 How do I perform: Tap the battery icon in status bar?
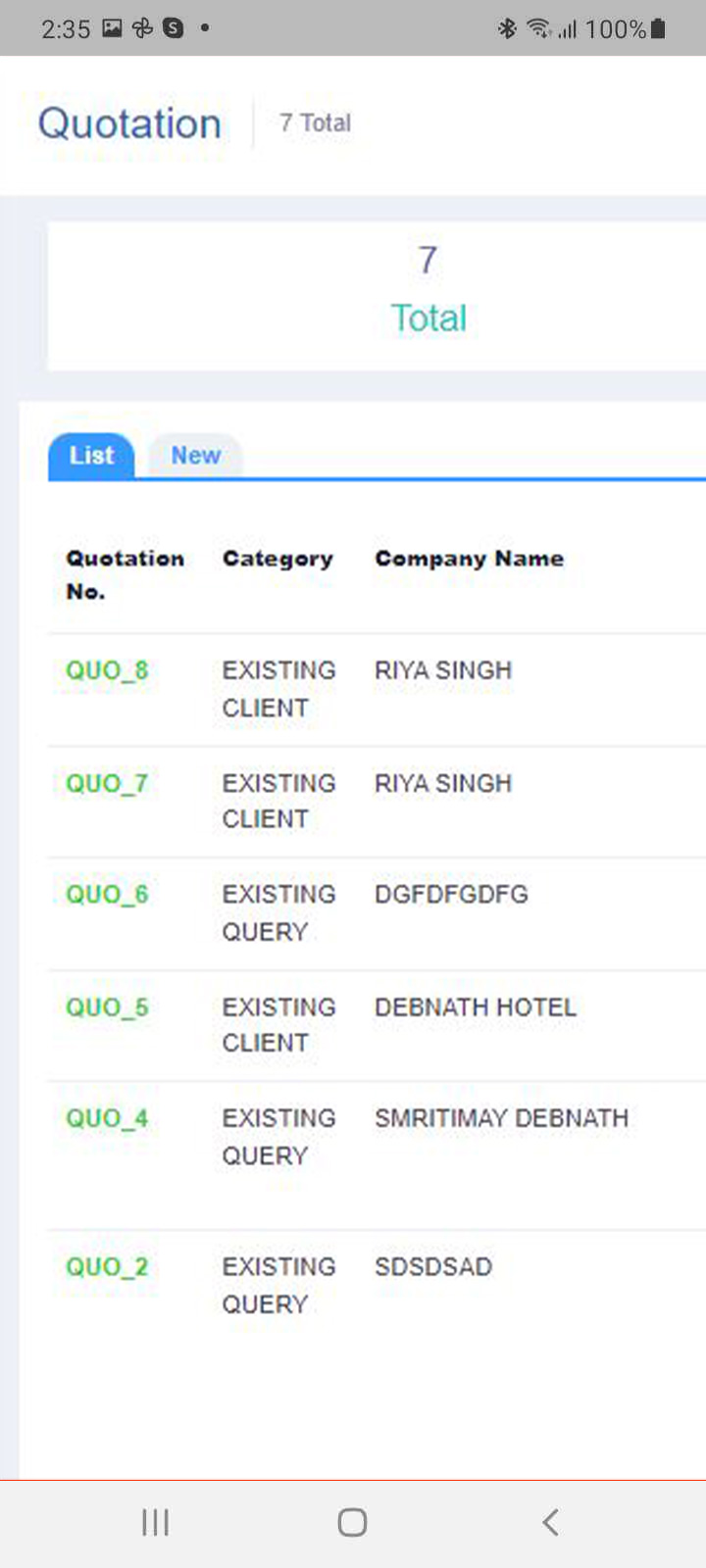tap(658, 28)
